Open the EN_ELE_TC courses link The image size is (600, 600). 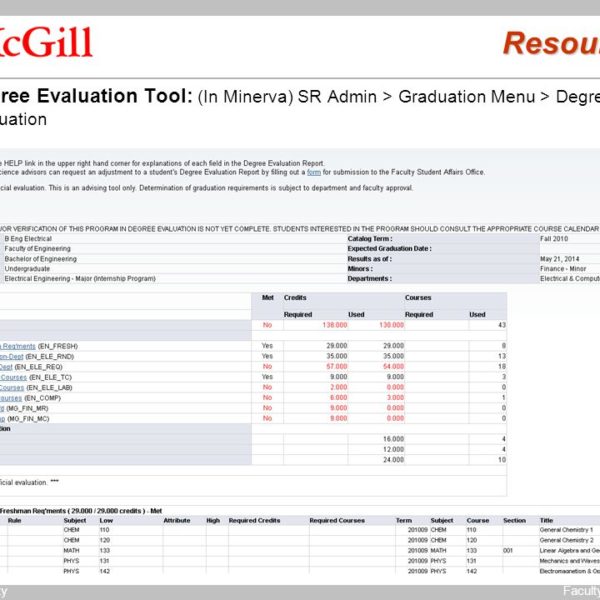(13, 377)
